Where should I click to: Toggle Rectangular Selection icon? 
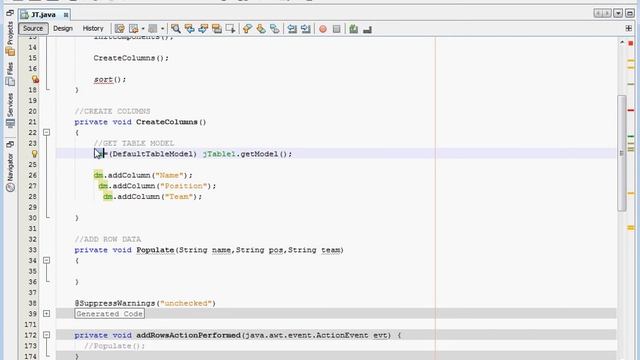(x=231, y=29)
